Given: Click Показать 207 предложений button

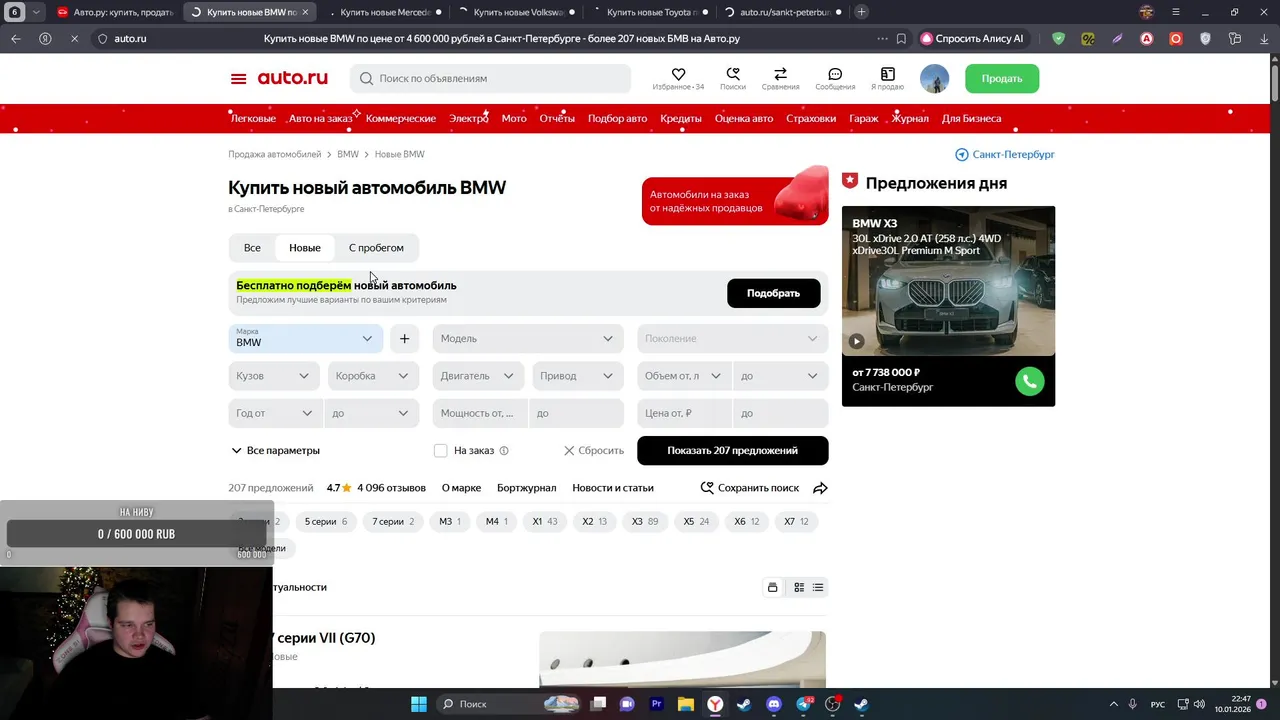Looking at the screenshot, I should click(x=732, y=451).
